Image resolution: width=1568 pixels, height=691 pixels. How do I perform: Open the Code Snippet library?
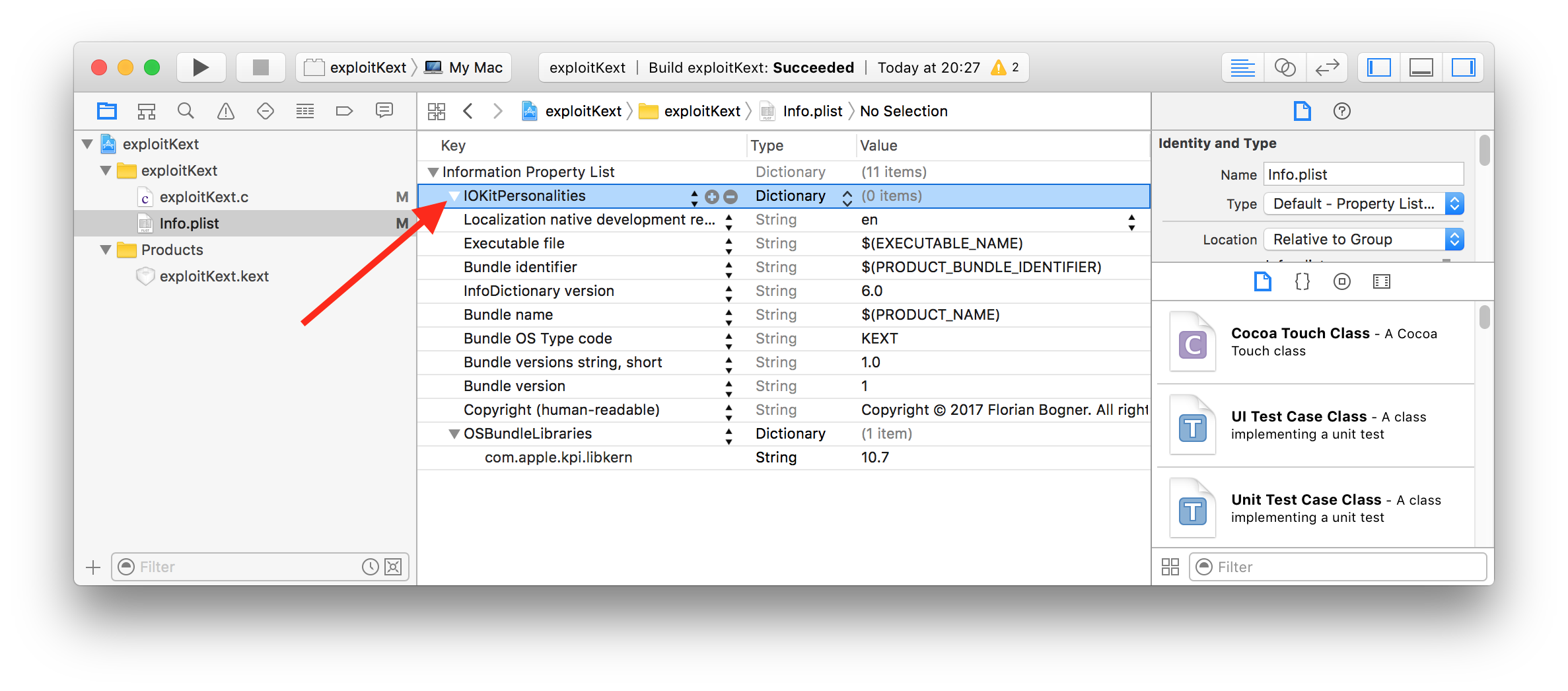coord(1302,282)
